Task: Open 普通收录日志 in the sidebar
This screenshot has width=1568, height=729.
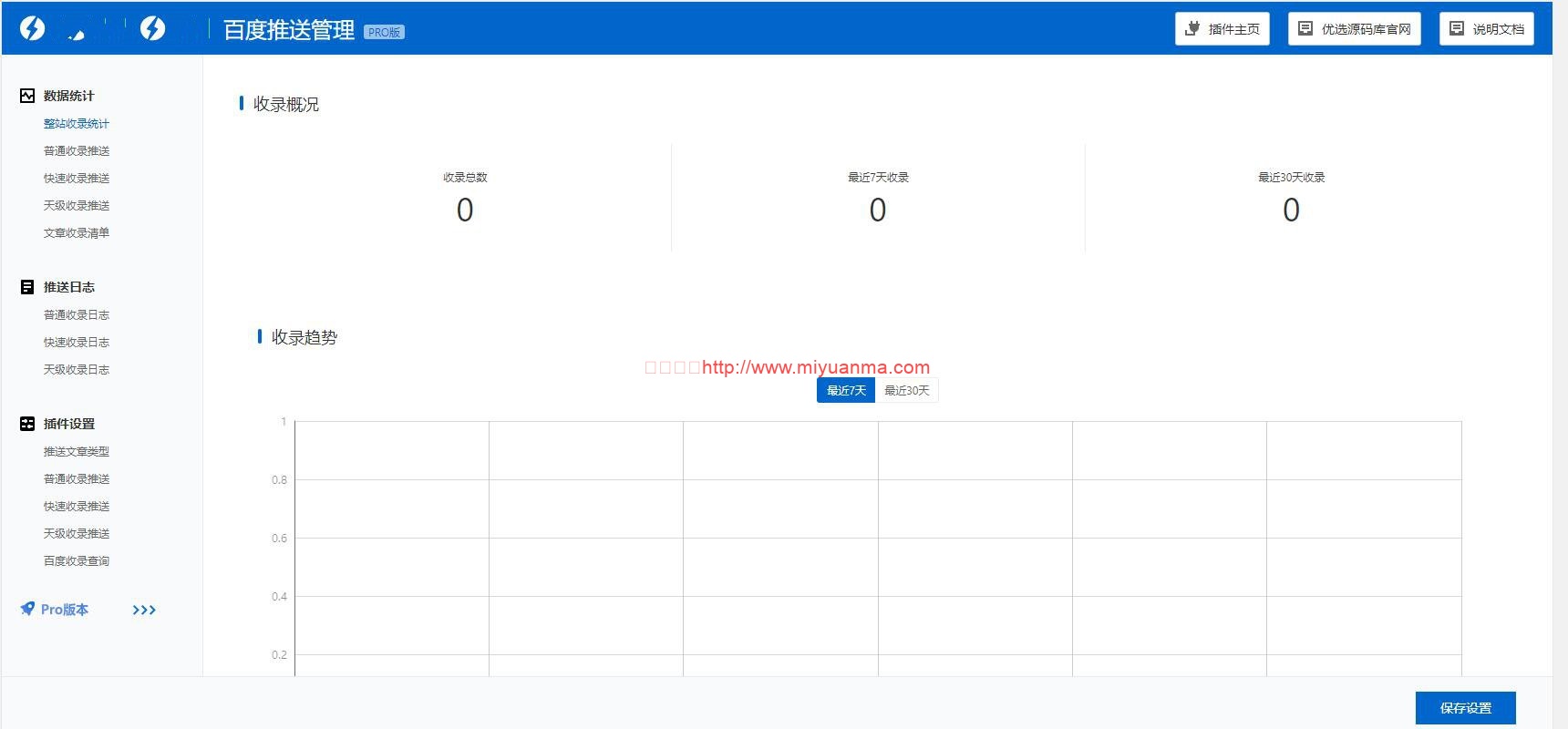Action: (x=77, y=315)
